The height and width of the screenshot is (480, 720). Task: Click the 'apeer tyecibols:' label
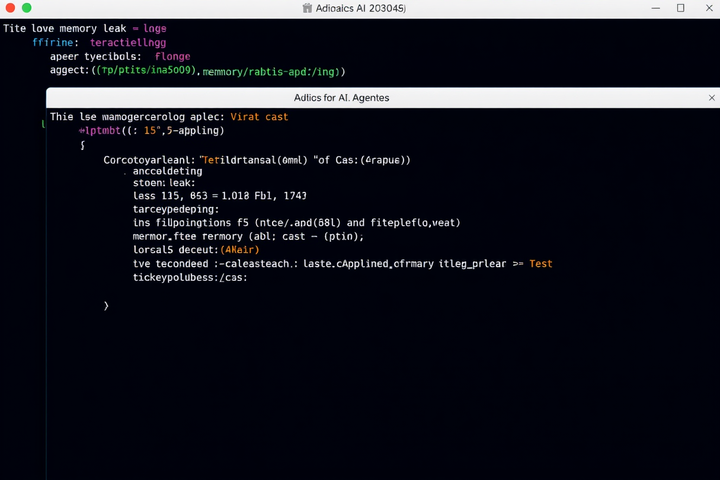click(x=96, y=56)
